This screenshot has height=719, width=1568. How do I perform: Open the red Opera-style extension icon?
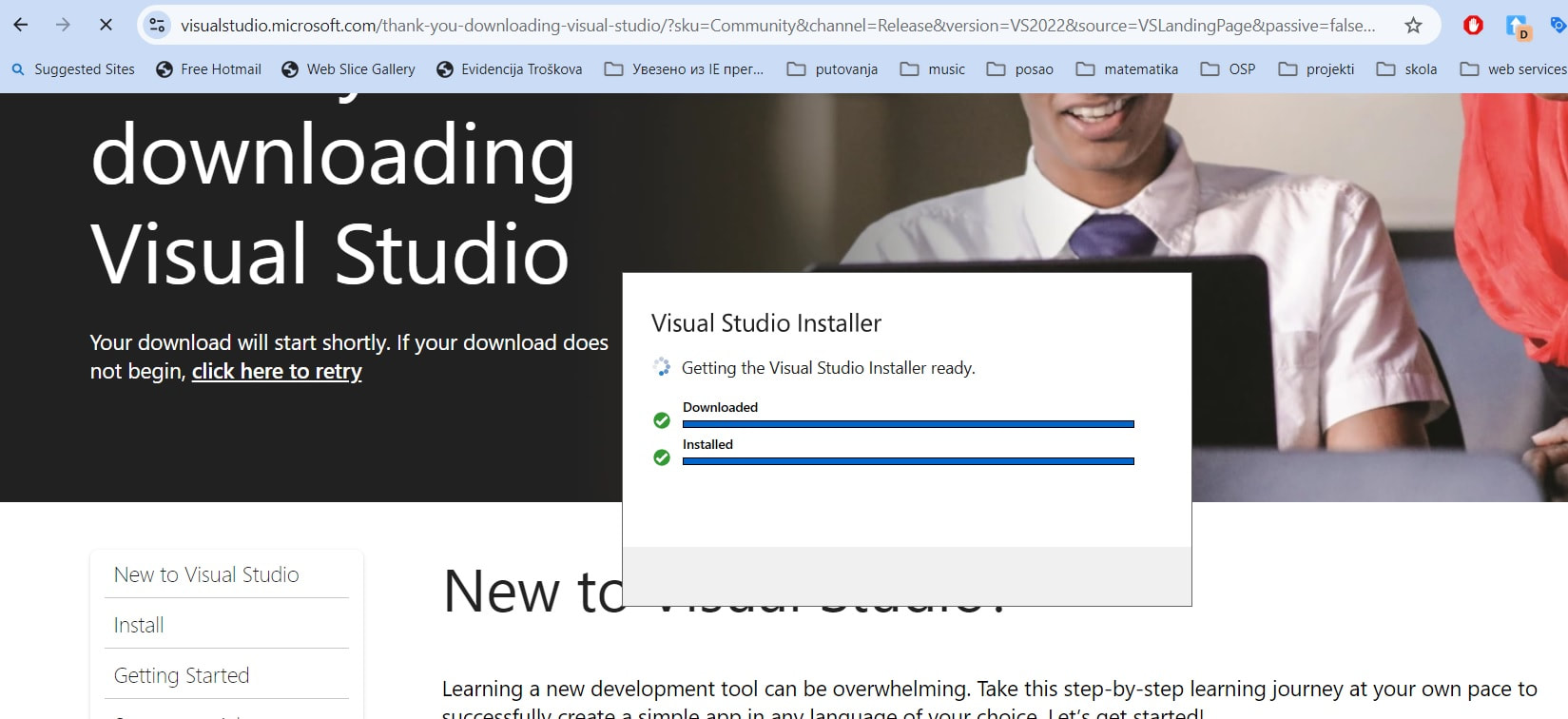tap(1473, 26)
